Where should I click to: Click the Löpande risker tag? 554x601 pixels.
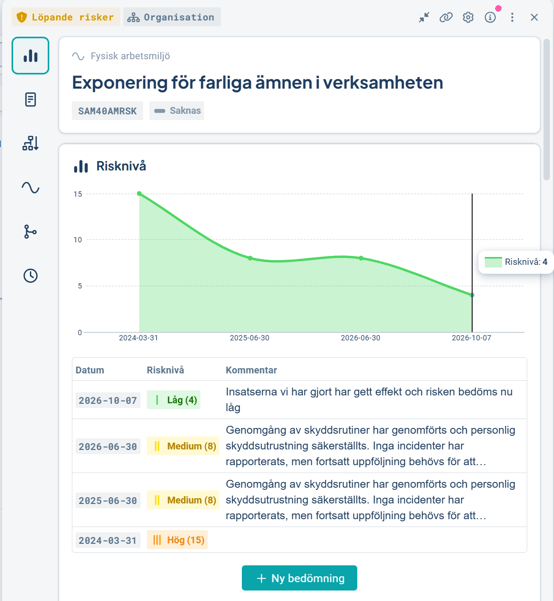pos(66,17)
